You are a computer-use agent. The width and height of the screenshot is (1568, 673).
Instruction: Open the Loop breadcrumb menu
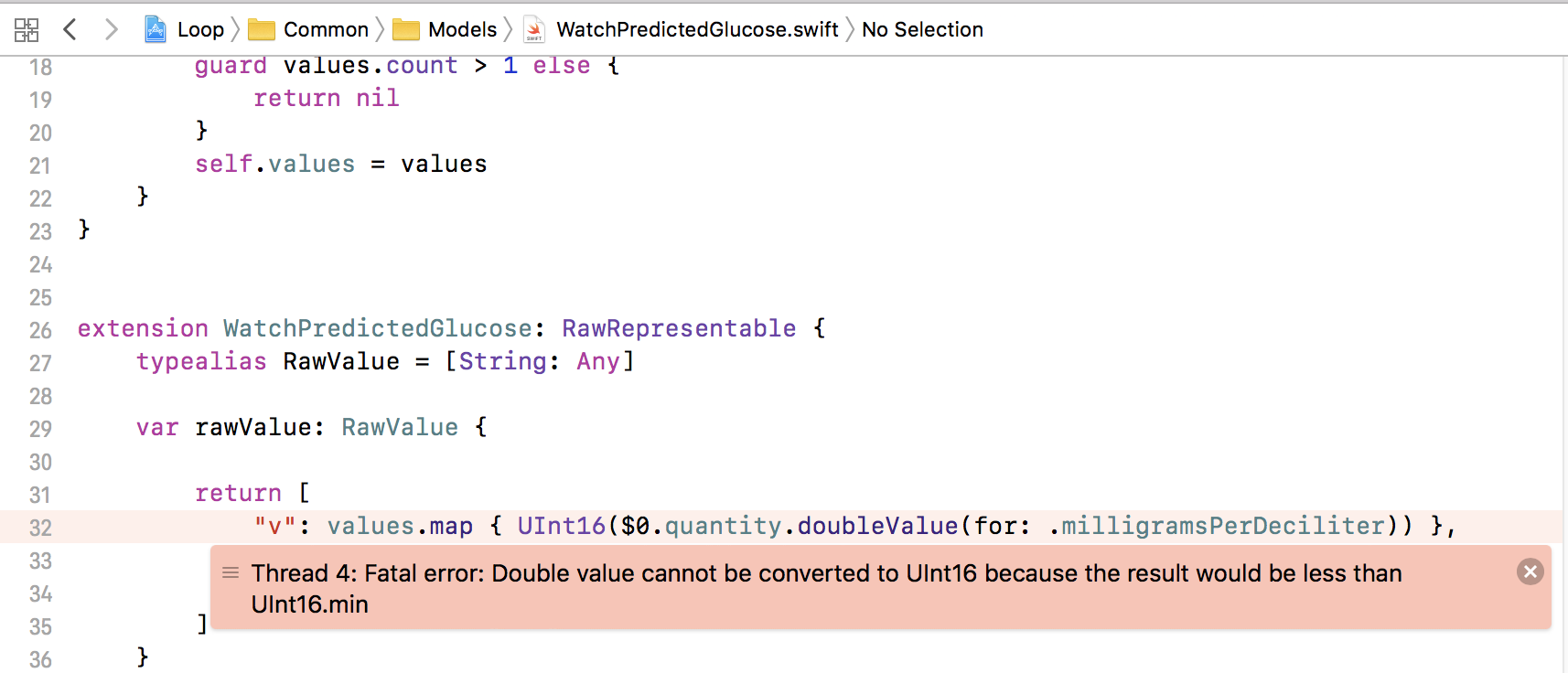click(200, 29)
